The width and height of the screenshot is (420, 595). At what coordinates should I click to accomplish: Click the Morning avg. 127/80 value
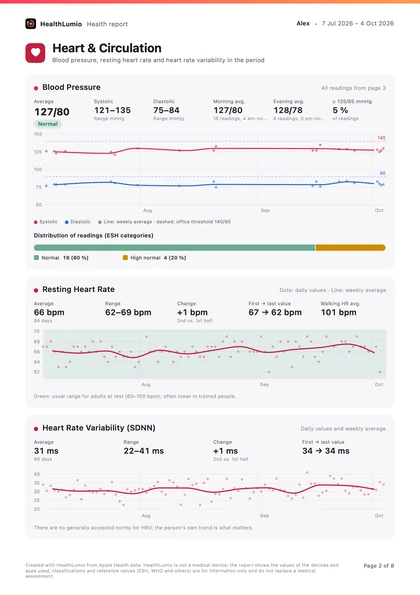[228, 110]
